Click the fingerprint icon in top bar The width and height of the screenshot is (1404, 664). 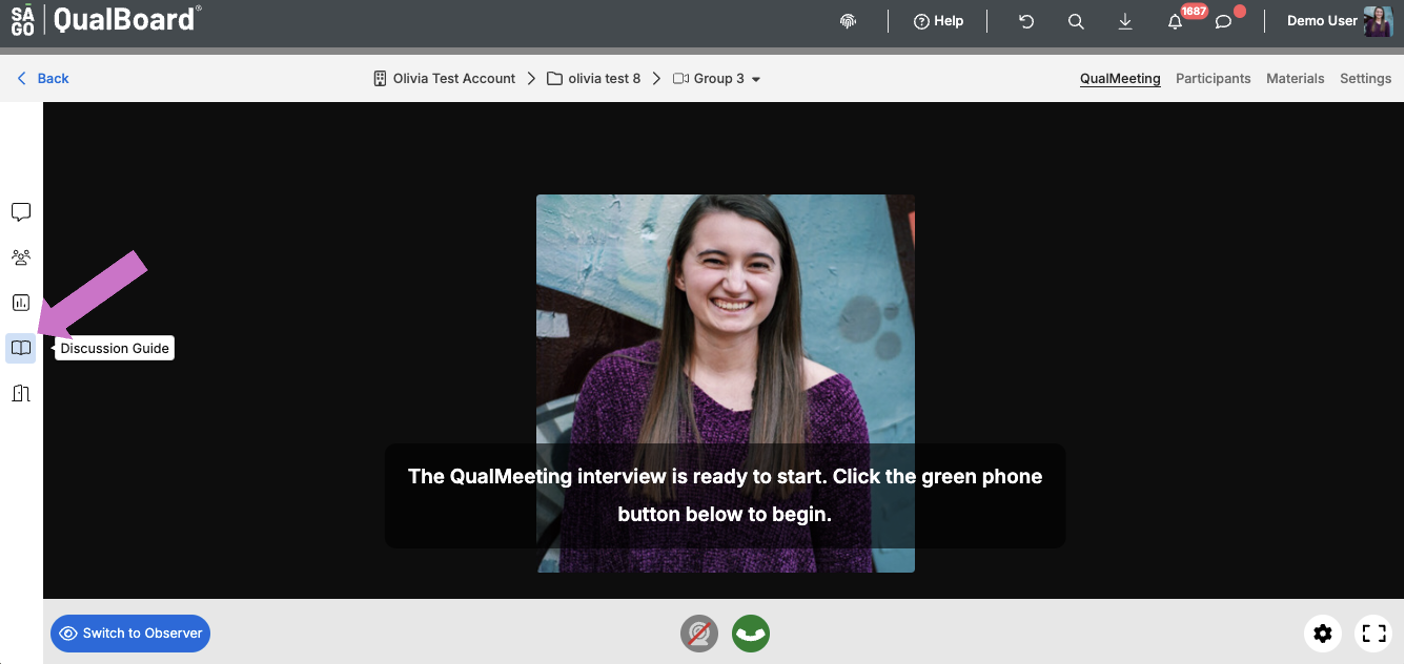pos(848,21)
